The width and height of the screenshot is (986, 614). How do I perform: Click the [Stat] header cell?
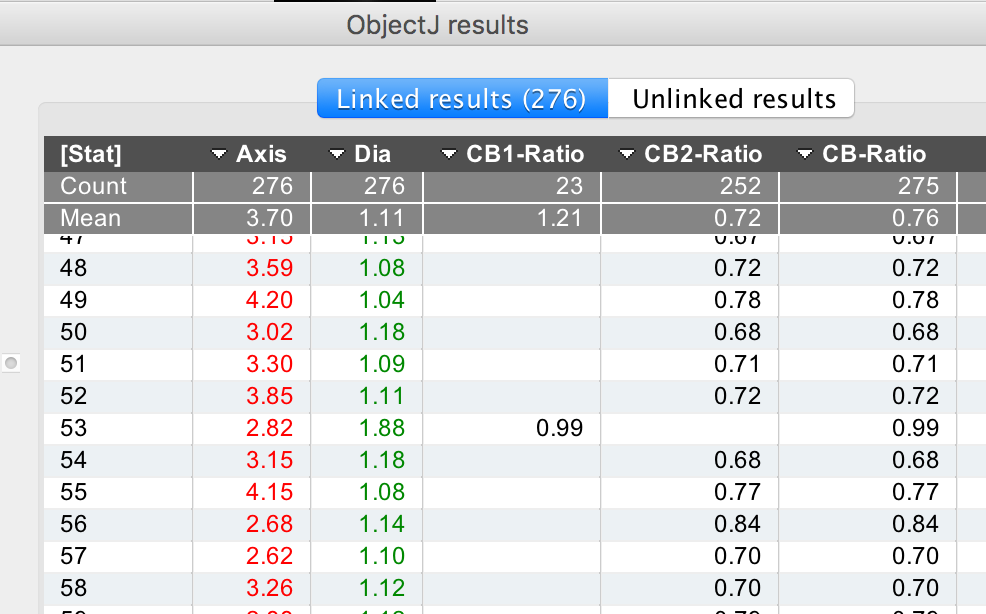91,154
